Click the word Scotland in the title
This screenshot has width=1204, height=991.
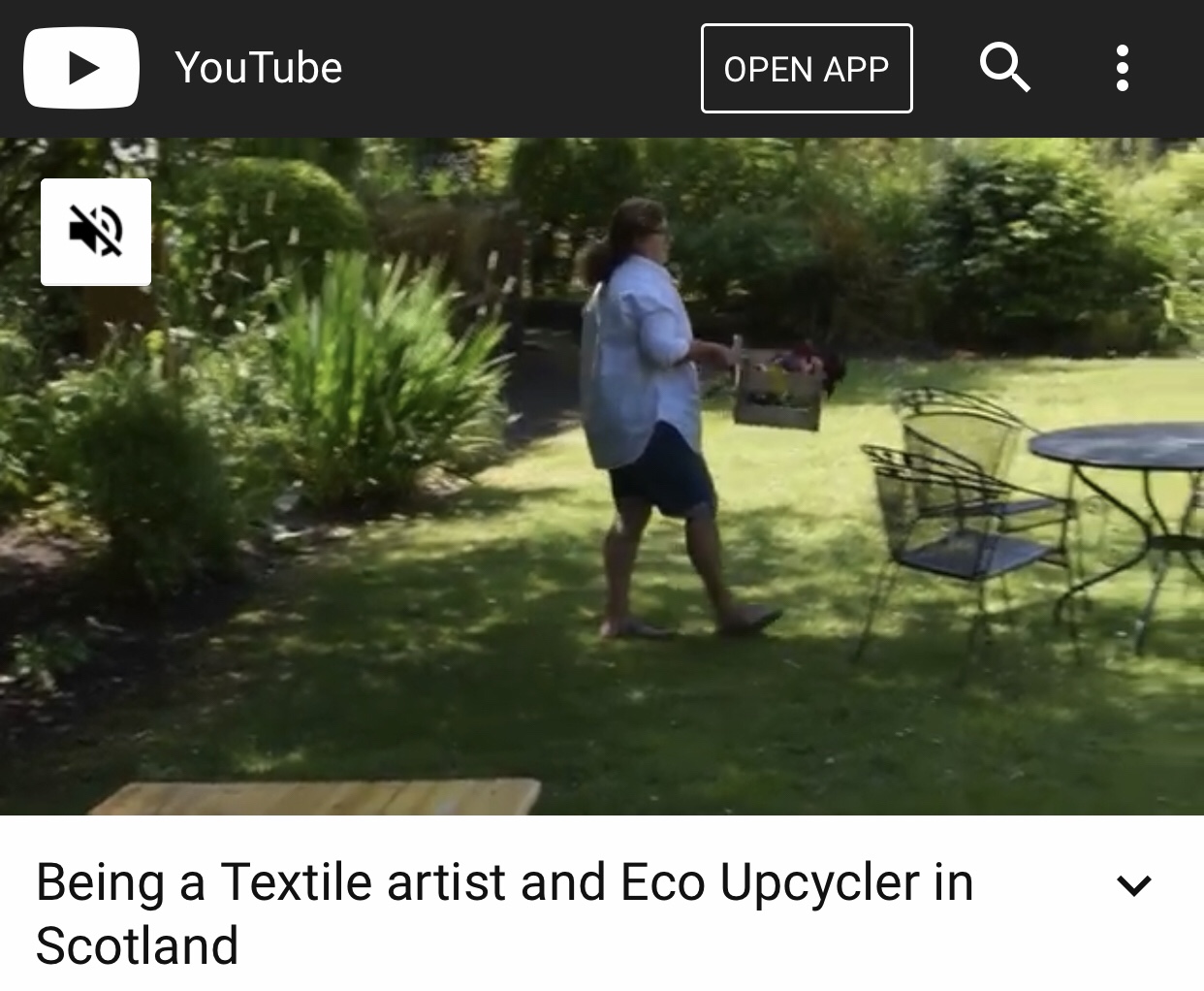(137, 946)
